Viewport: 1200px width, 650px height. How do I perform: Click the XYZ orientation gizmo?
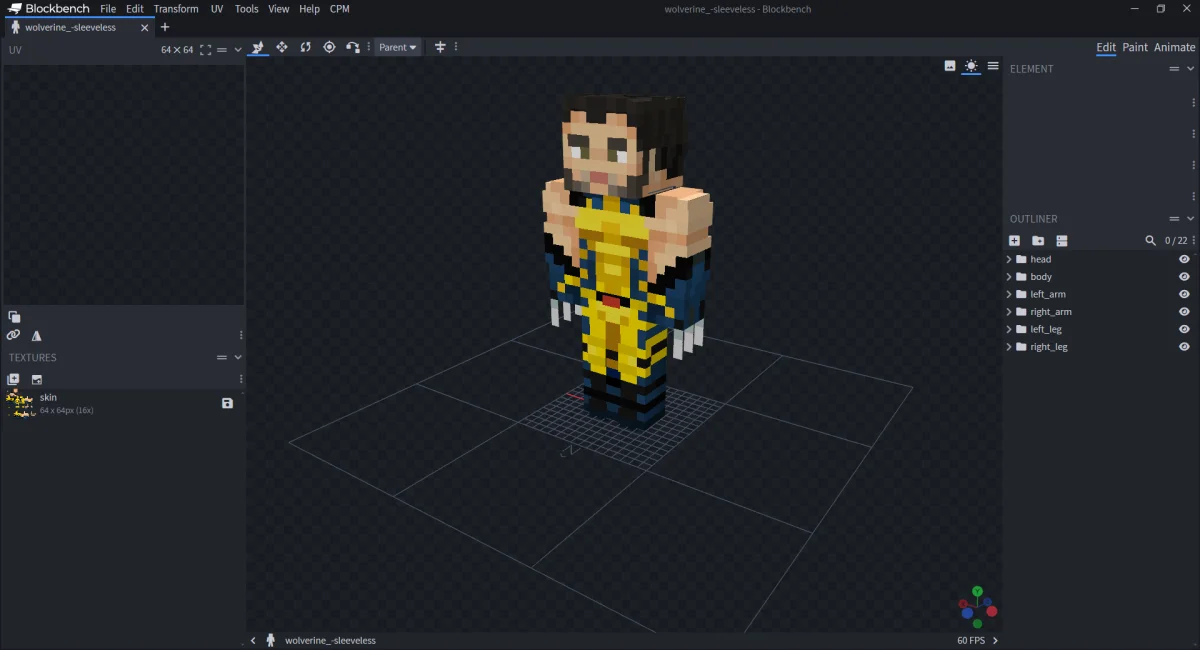977,606
